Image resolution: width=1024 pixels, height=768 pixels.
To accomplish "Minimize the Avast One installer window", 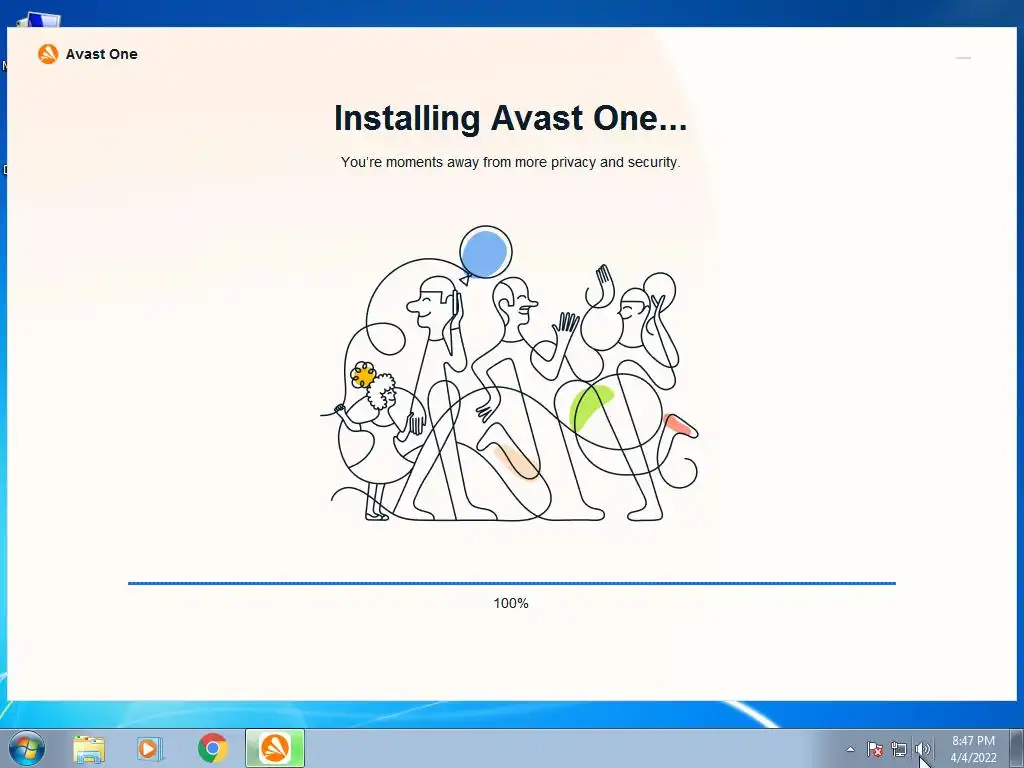I will pos(963,57).
